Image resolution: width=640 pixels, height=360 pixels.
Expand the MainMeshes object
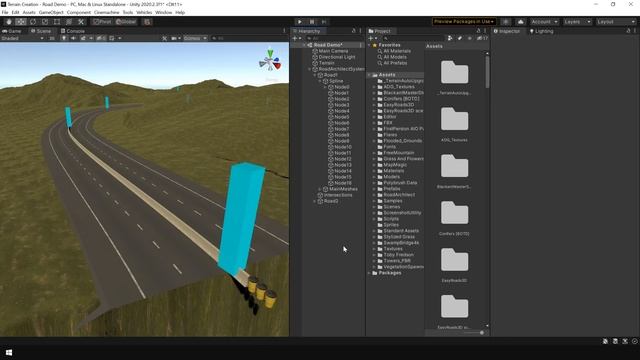(x=320, y=189)
